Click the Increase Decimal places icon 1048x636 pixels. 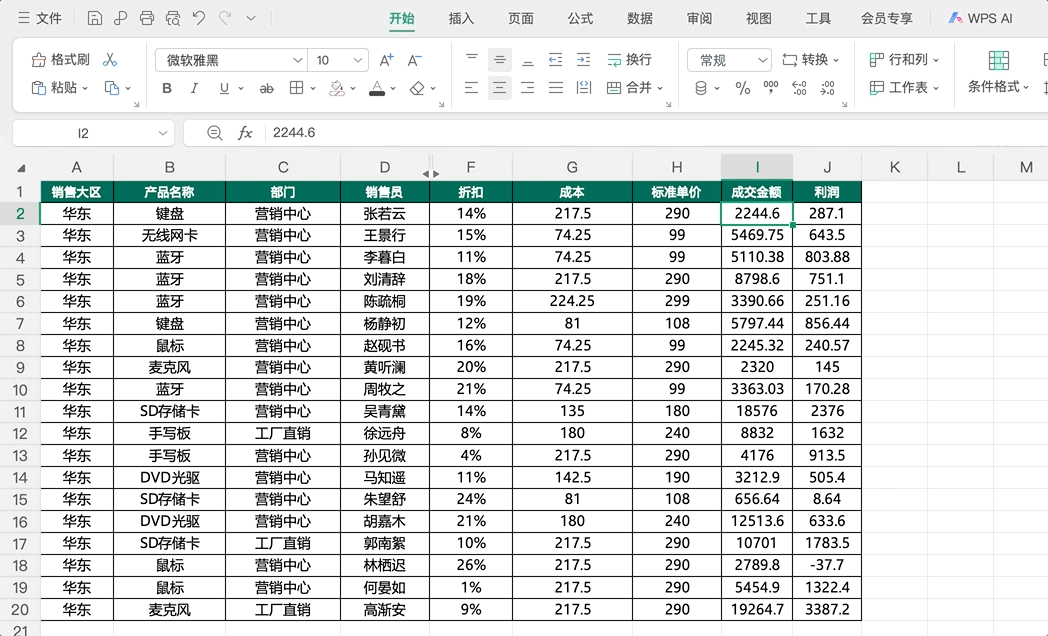pyautogui.click(x=799, y=88)
